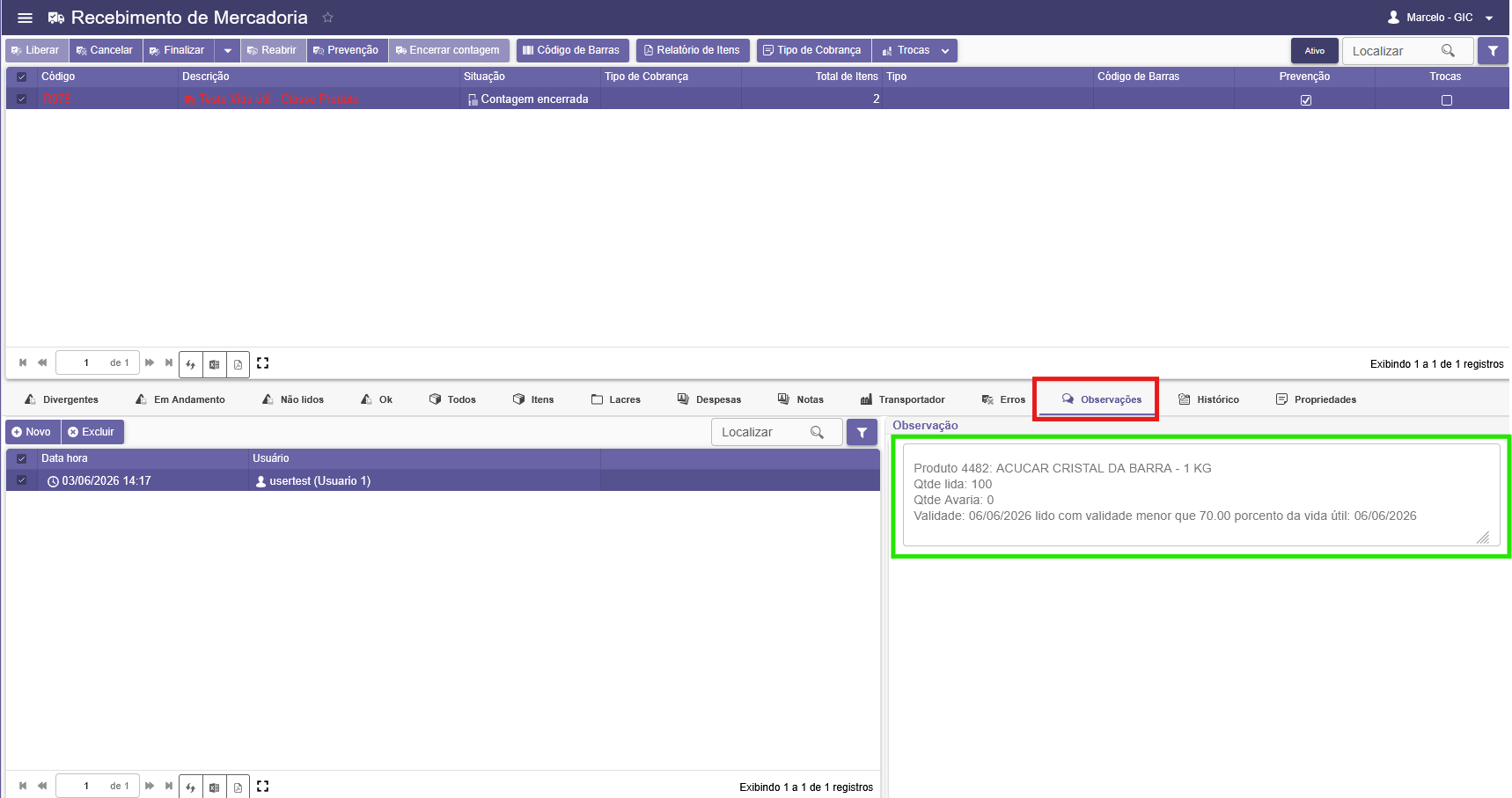The image size is (1512, 798).
Task: Toggle select-all checkbox in top grid header
Action: pos(22,77)
